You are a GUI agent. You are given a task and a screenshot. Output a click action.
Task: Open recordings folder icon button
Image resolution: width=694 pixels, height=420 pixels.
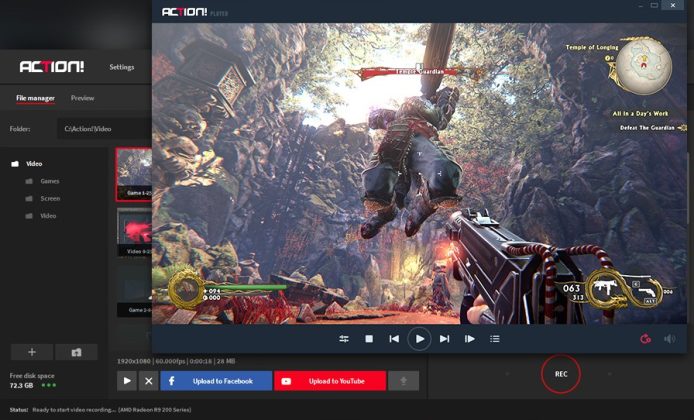click(x=76, y=352)
